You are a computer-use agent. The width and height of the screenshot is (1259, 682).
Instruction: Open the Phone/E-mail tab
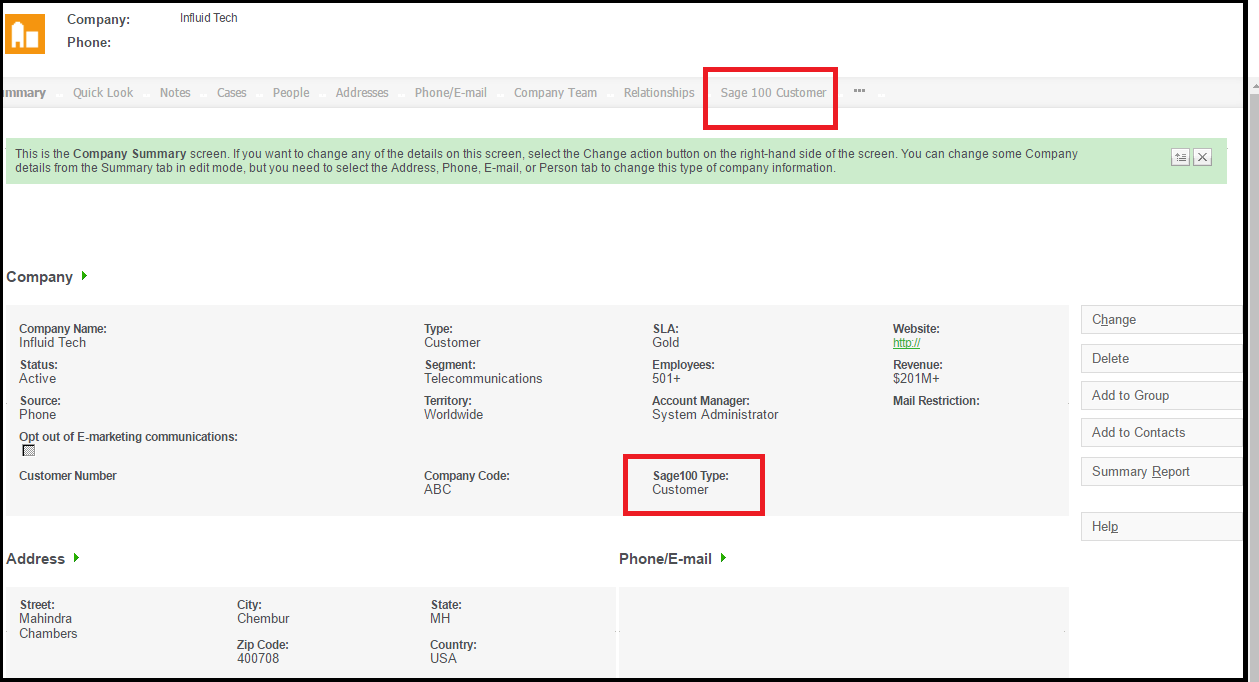451,93
